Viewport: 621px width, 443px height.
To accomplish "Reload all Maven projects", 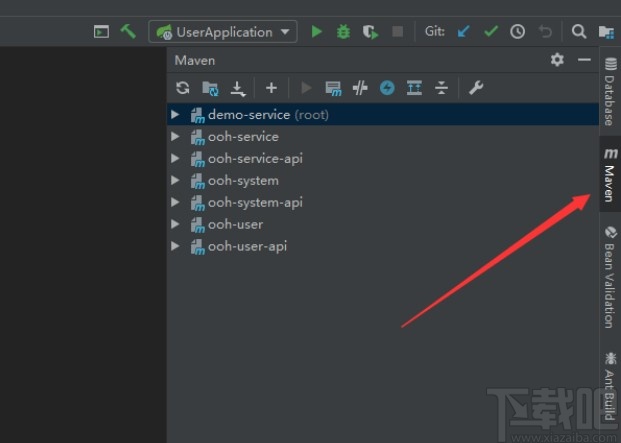I will [x=183, y=87].
